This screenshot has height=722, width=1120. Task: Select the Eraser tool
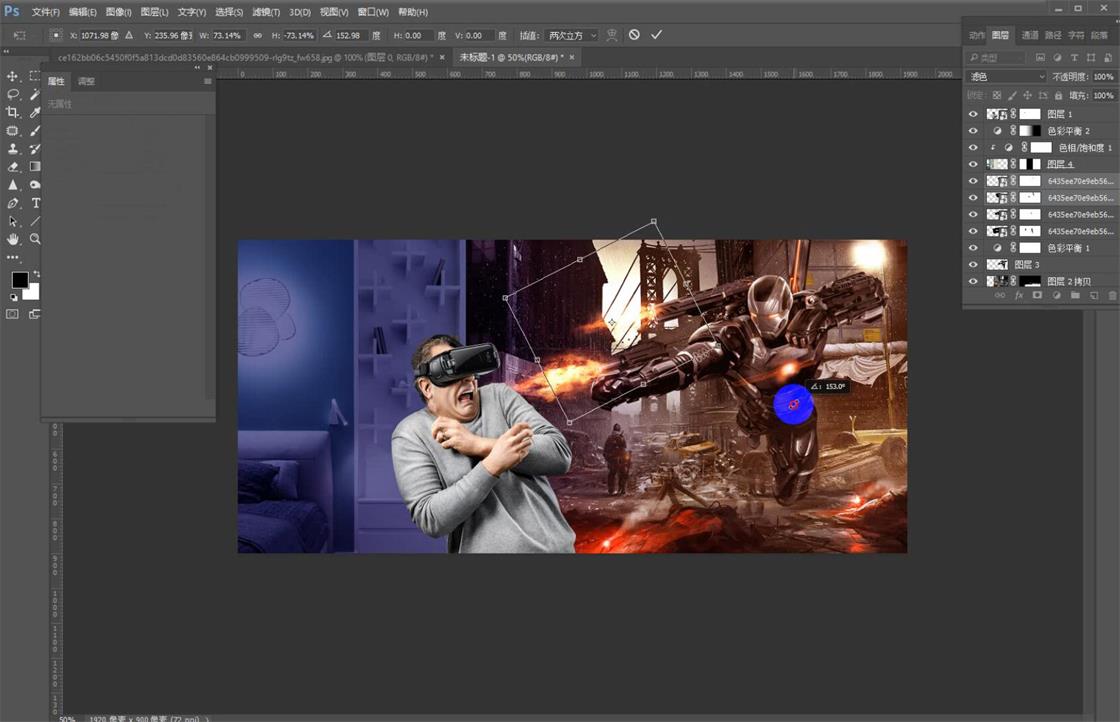click(13, 166)
